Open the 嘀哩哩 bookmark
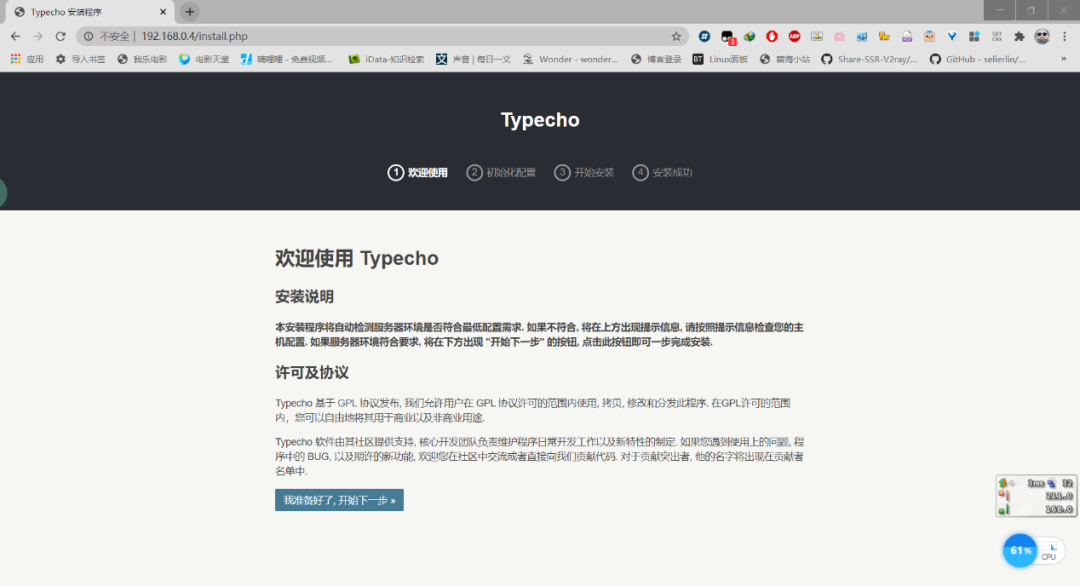Screen dimensions: 1080x586 (286, 59)
